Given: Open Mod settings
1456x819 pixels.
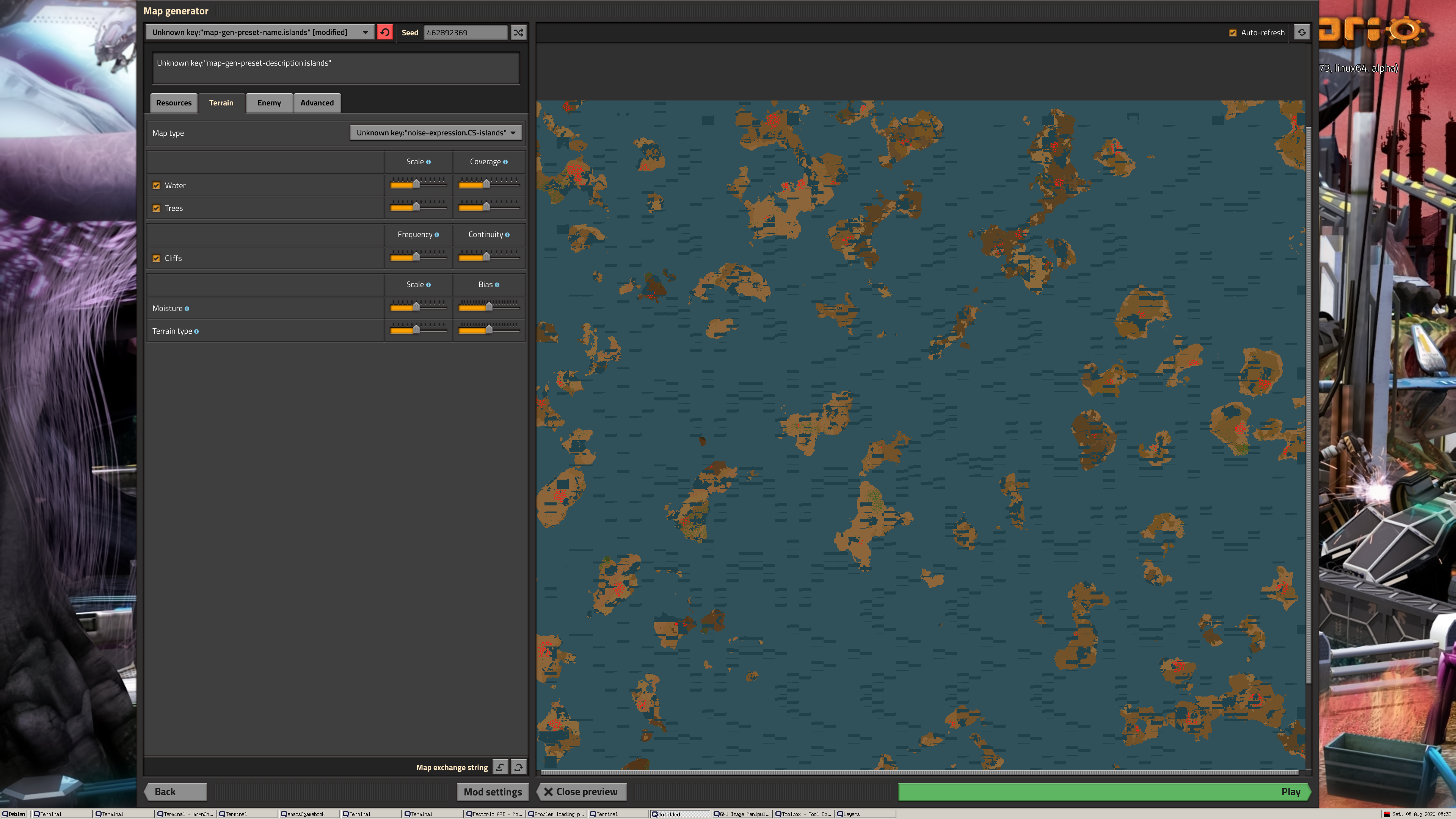Looking at the screenshot, I should [x=492, y=792].
